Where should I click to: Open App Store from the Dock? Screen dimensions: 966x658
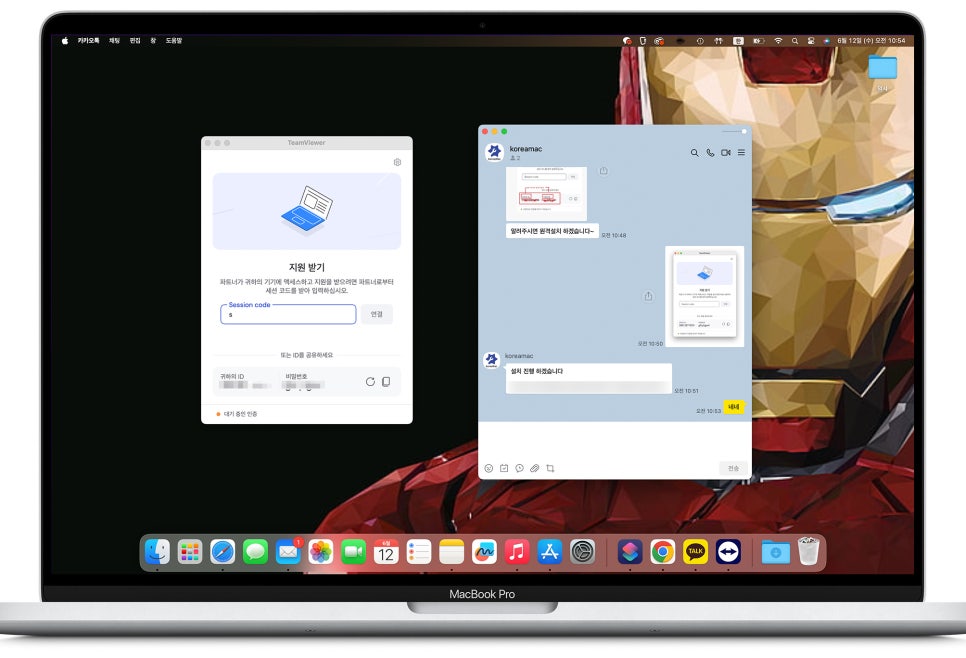coord(550,552)
